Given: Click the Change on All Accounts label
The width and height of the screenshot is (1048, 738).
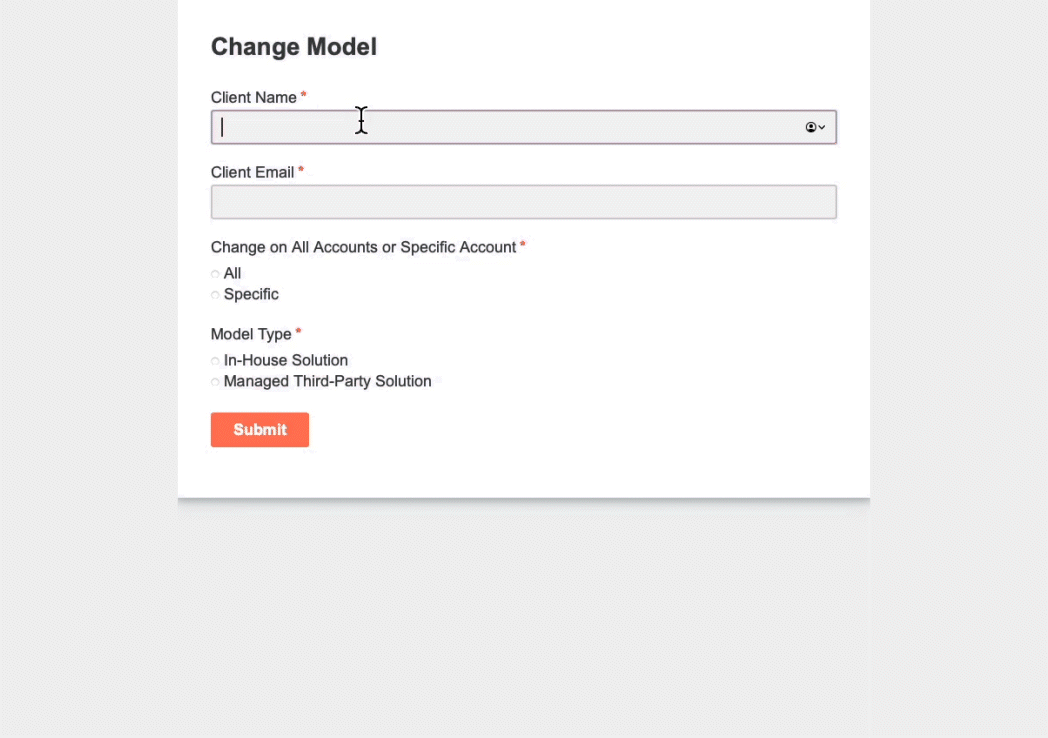Looking at the screenshot, I should [362, 247].
